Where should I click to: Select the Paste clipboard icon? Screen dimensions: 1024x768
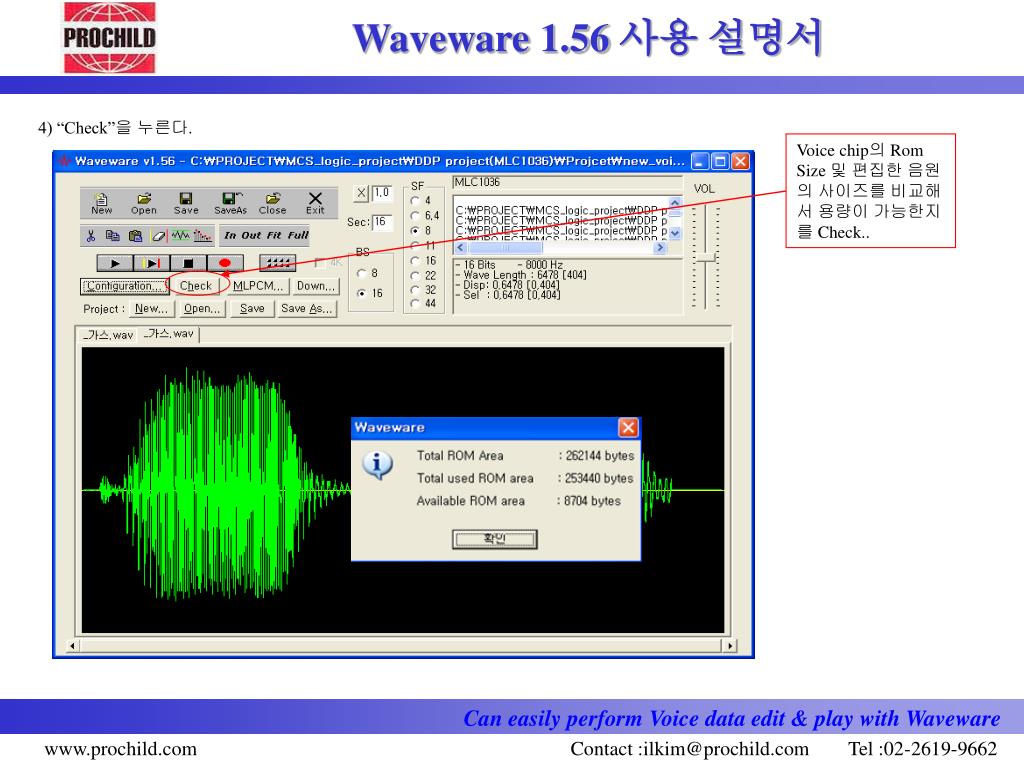tap(135, 236)
